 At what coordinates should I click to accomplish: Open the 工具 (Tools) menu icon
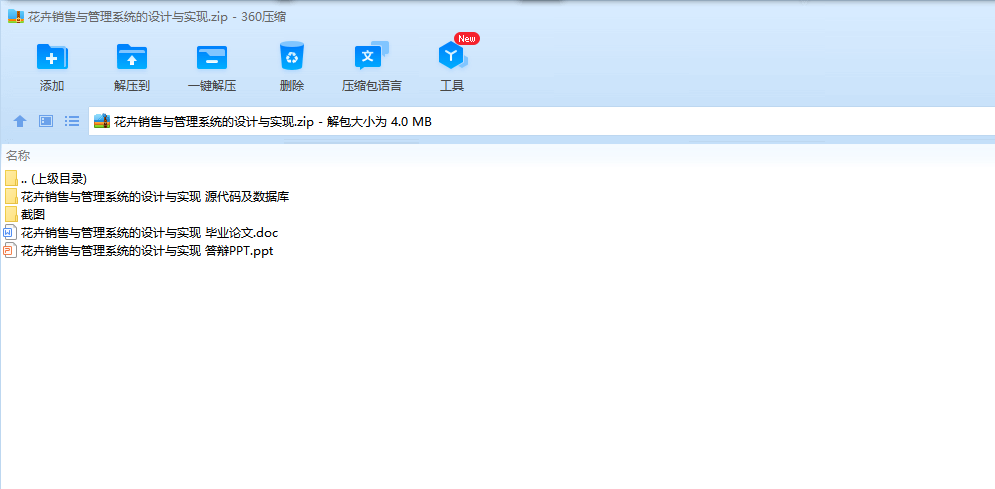coord(452,56)
